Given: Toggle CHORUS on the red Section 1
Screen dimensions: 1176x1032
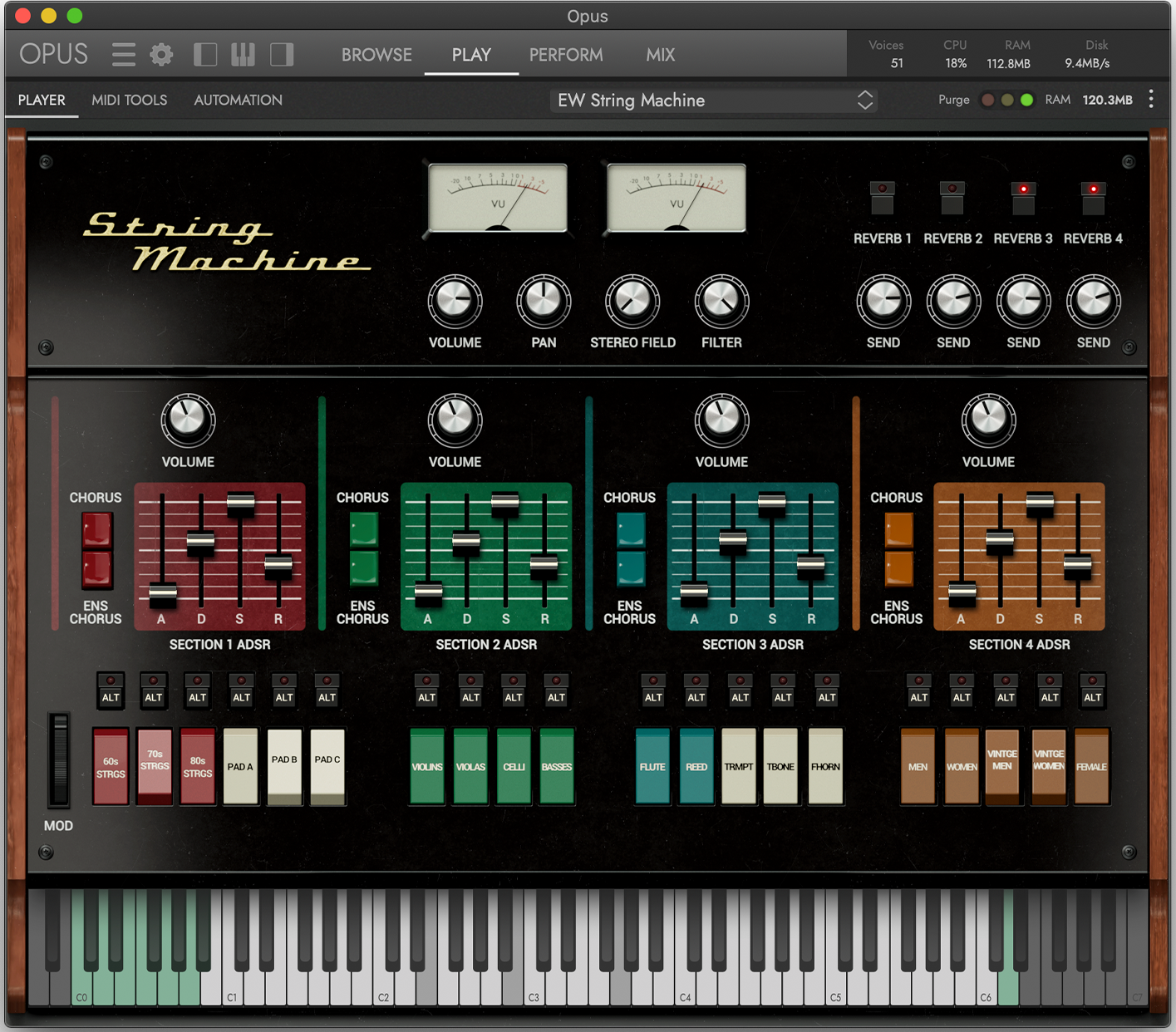Looking at the screenshot, I should 95,530.
